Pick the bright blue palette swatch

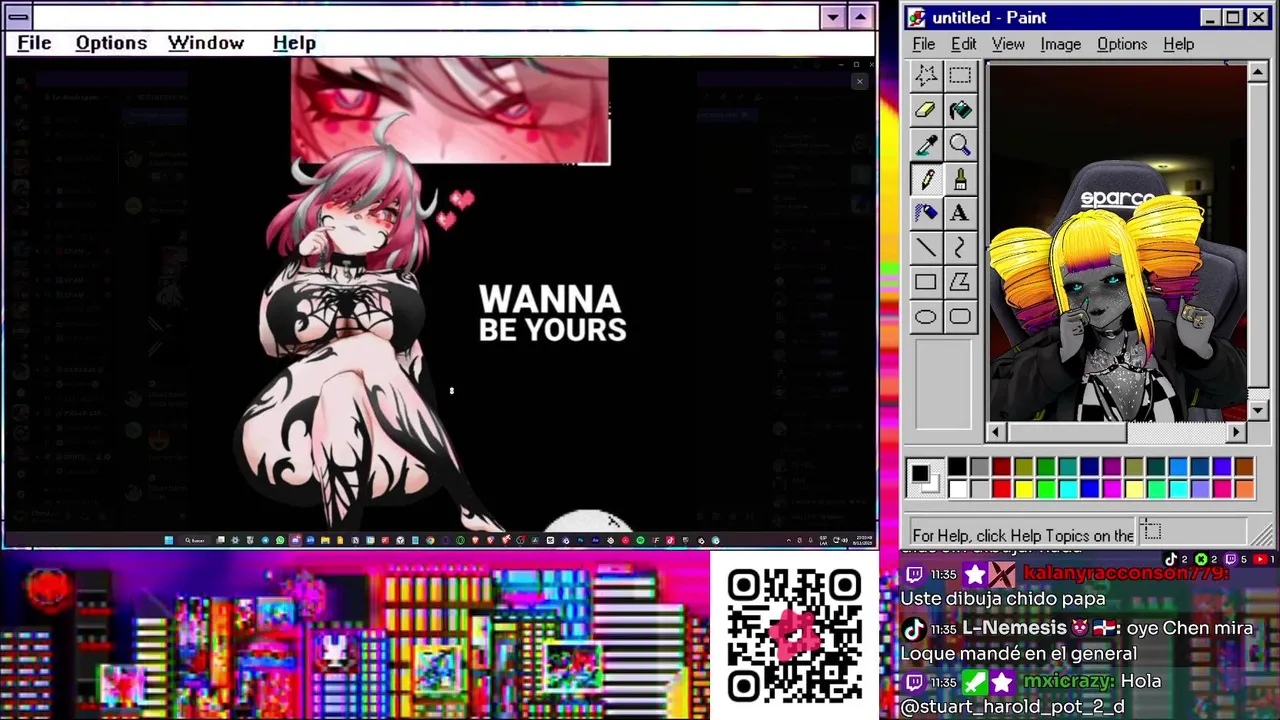(1089, 489)
